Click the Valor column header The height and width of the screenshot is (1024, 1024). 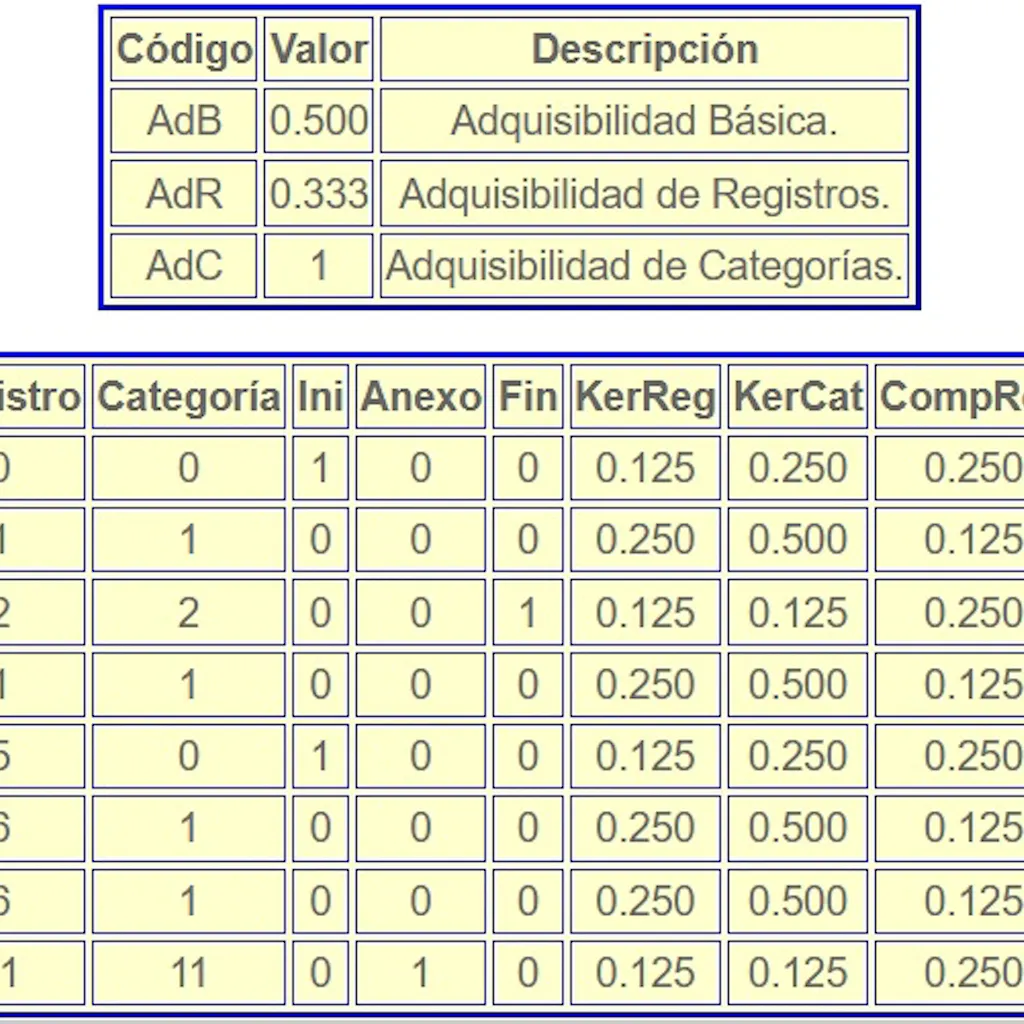(319, 49)
